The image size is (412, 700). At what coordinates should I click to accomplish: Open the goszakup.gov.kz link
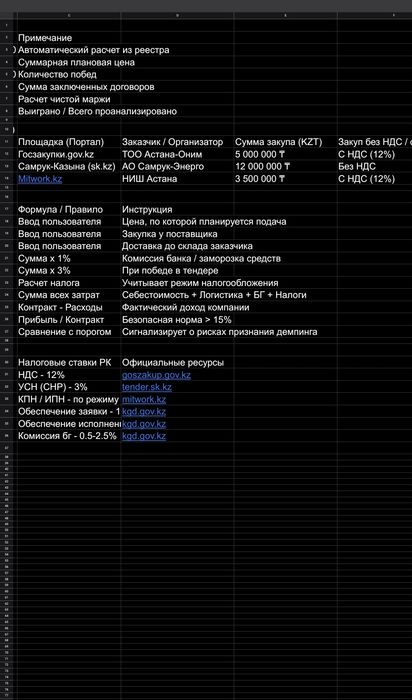156,375
